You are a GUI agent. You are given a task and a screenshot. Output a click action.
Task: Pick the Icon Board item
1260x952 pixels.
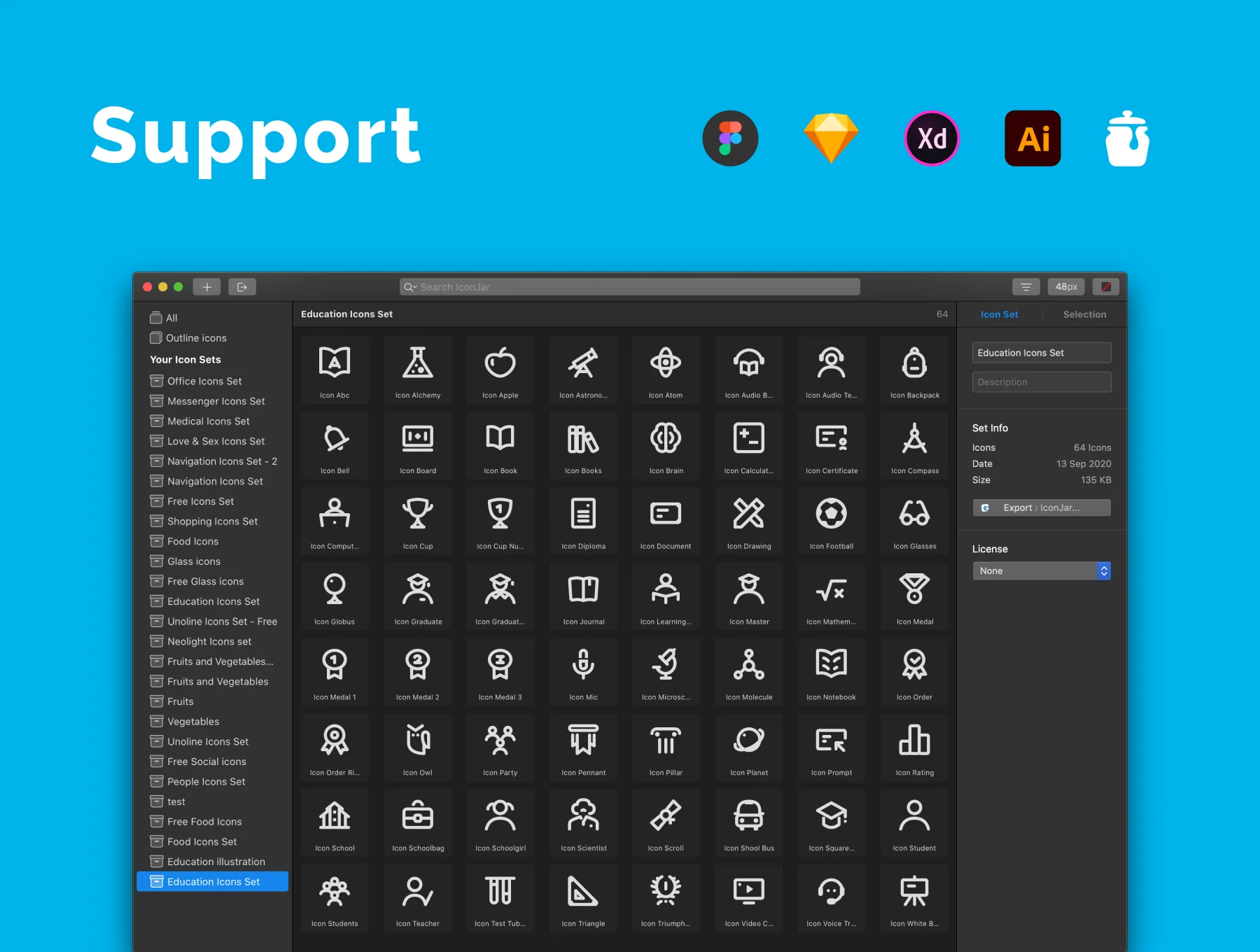tap(418, 445)
